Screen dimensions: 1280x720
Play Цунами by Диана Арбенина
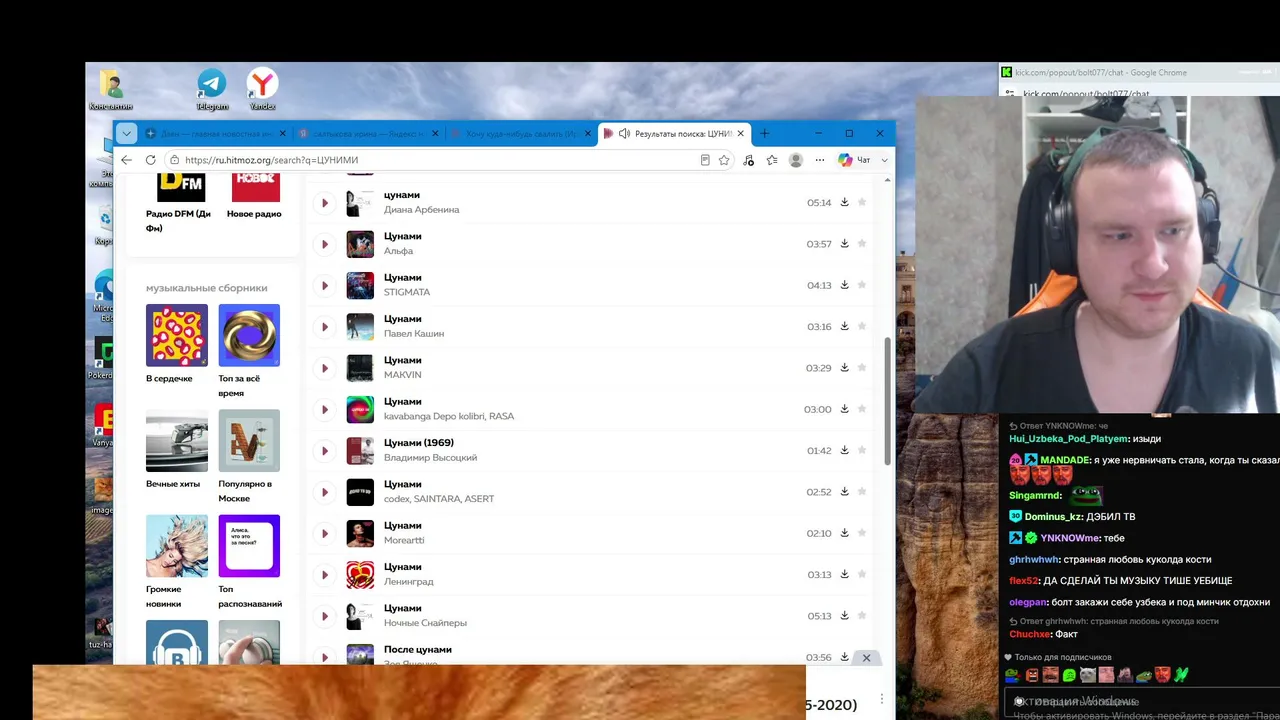[325, 203]
